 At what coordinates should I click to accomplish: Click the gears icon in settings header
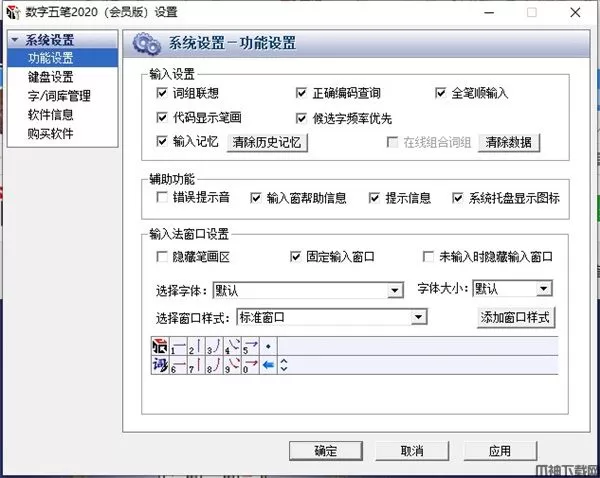pos(146,43)
